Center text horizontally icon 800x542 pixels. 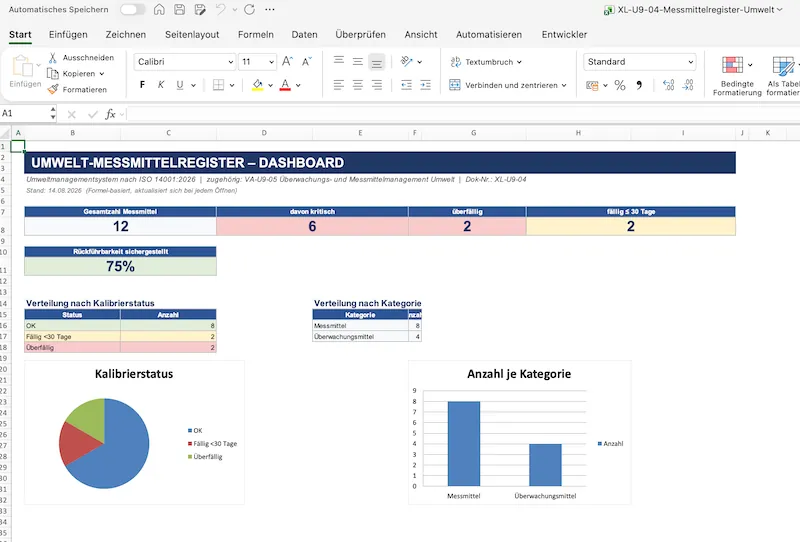point(358,85)
